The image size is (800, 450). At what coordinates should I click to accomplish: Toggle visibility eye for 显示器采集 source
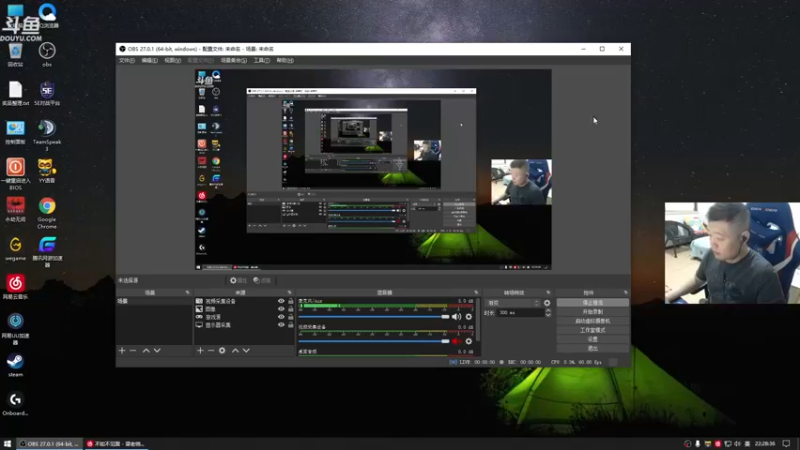tap(281, 325)
